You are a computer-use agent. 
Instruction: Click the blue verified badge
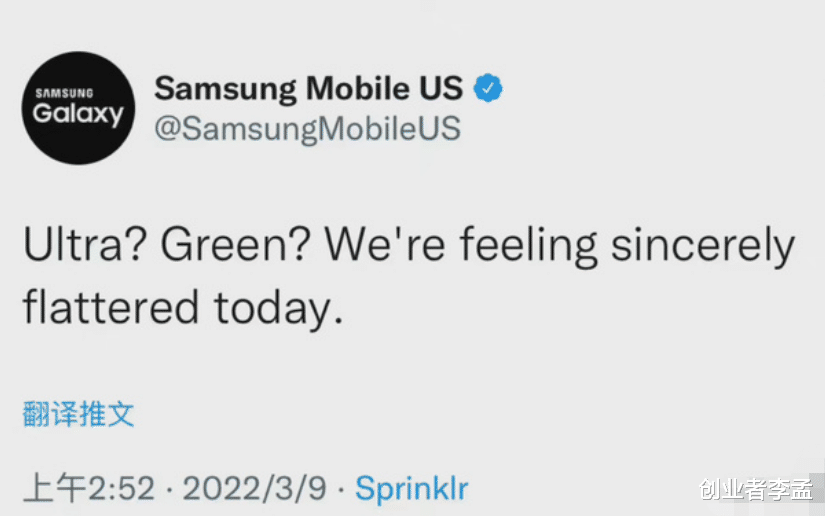pos(487,88)
